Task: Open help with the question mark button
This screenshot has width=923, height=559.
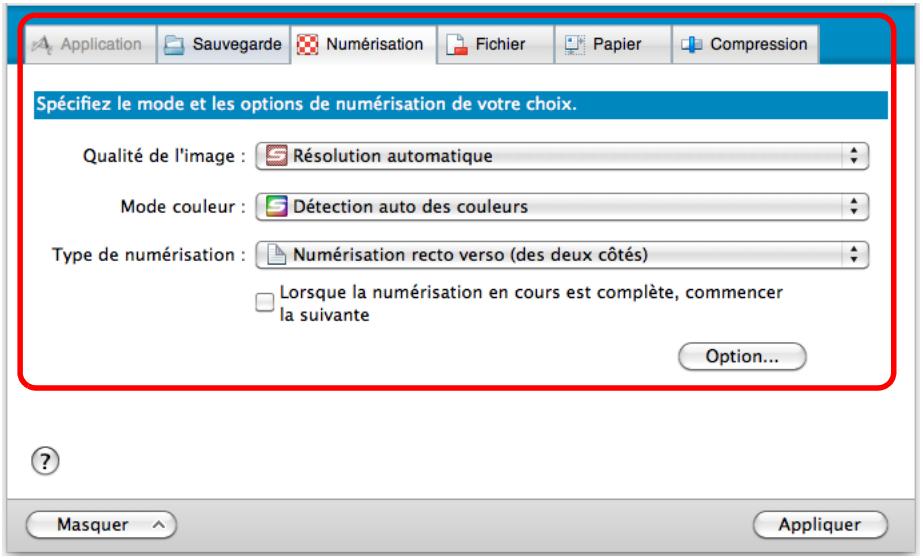Action: click(x=45, y=461)
